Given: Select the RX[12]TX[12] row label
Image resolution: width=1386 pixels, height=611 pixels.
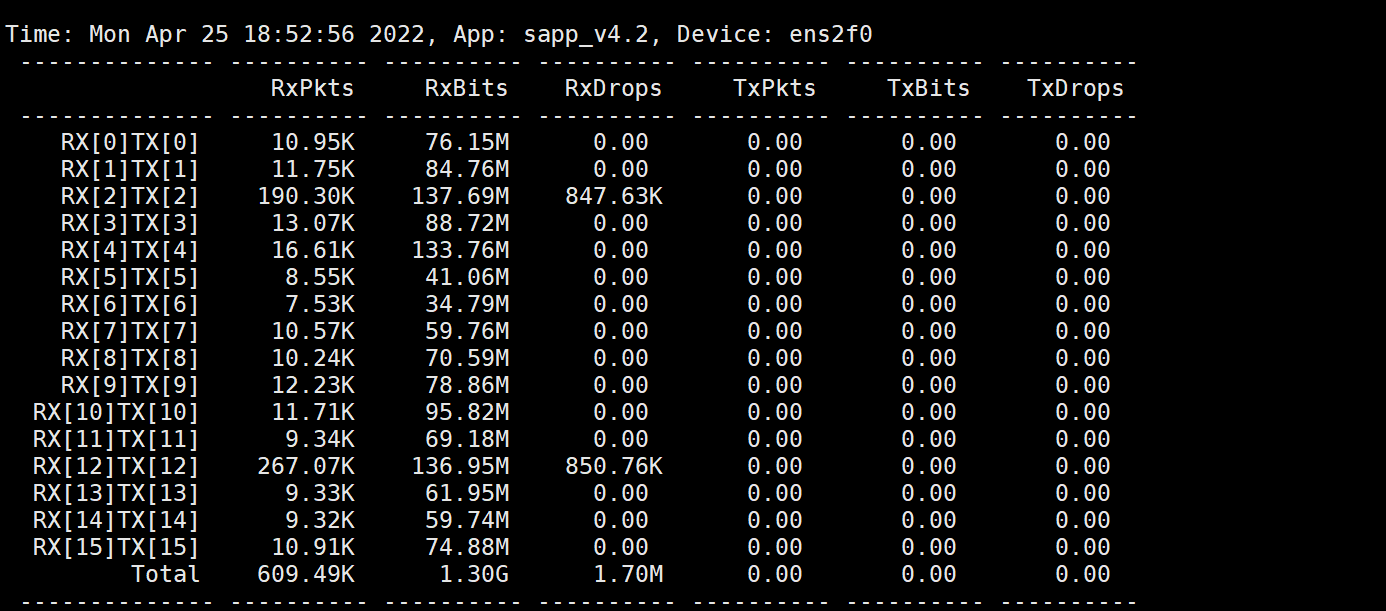Looking at the screenshot, I should [x=116, y=466].
